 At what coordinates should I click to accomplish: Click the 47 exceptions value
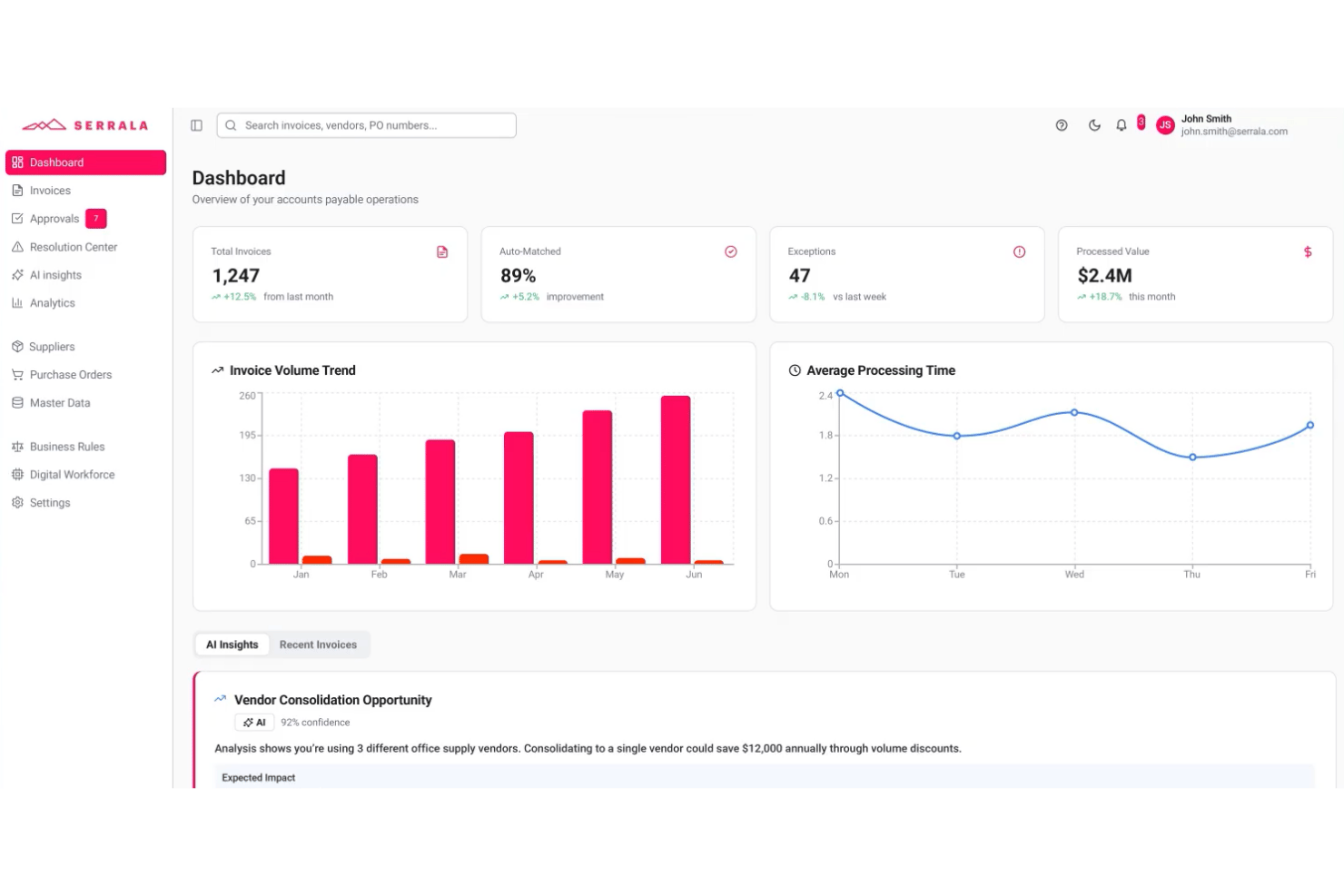(x=799, y=276)
